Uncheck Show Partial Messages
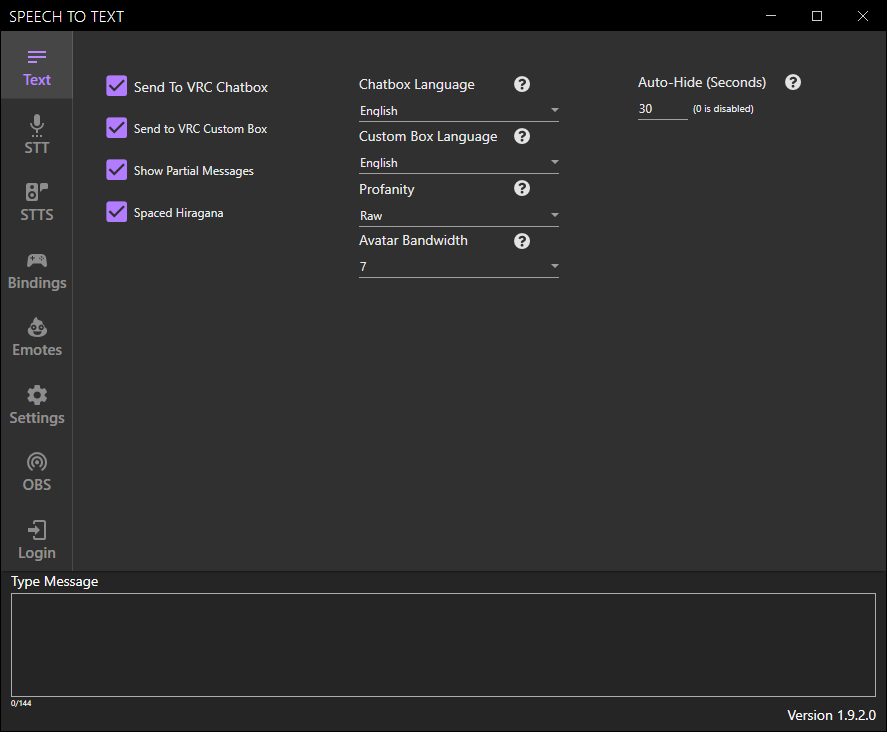 point(117,170)
